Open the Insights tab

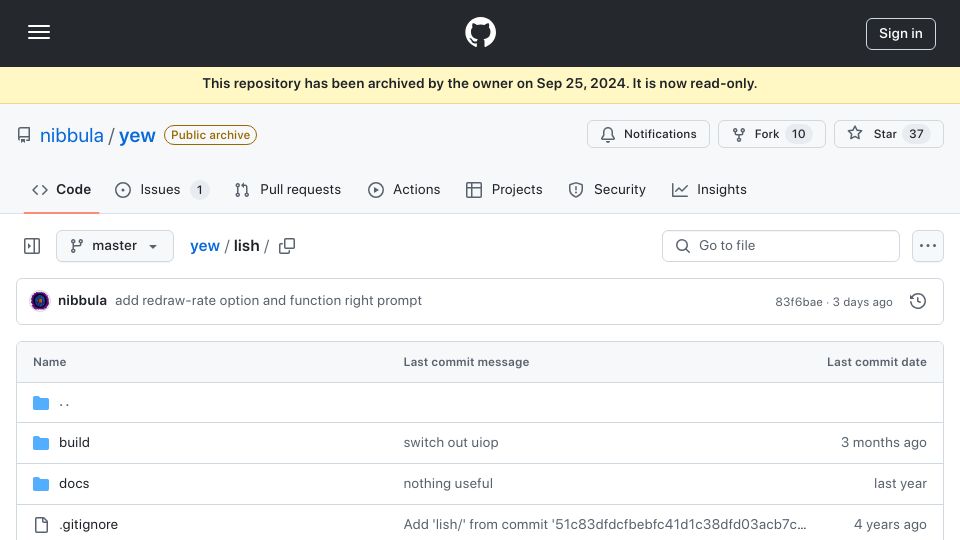[x=709, y=190]
